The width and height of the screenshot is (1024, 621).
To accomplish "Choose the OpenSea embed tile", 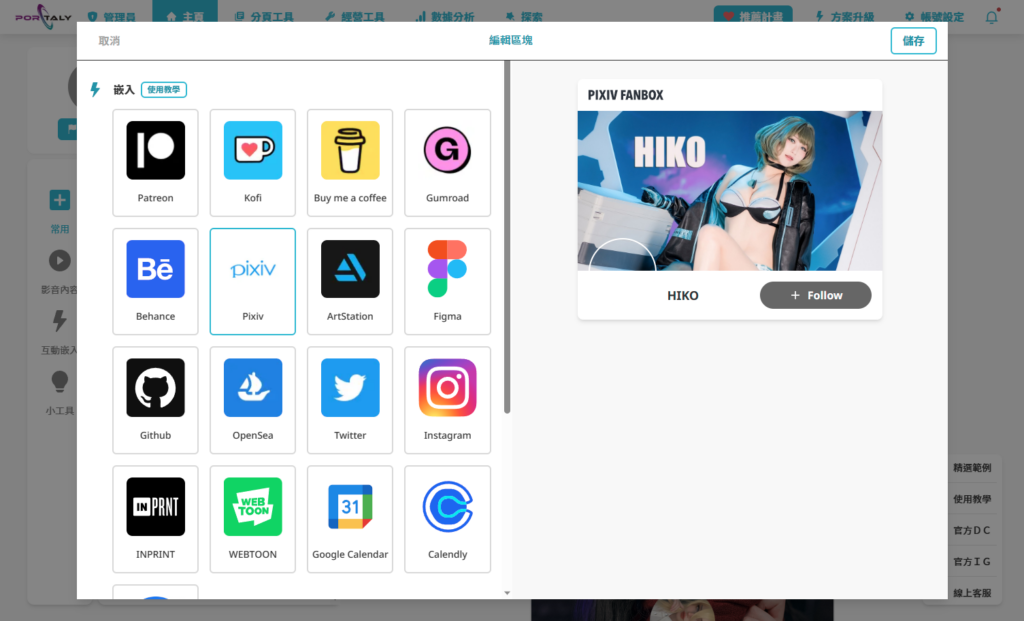I will pyautogui.click(x=253, y=400).
